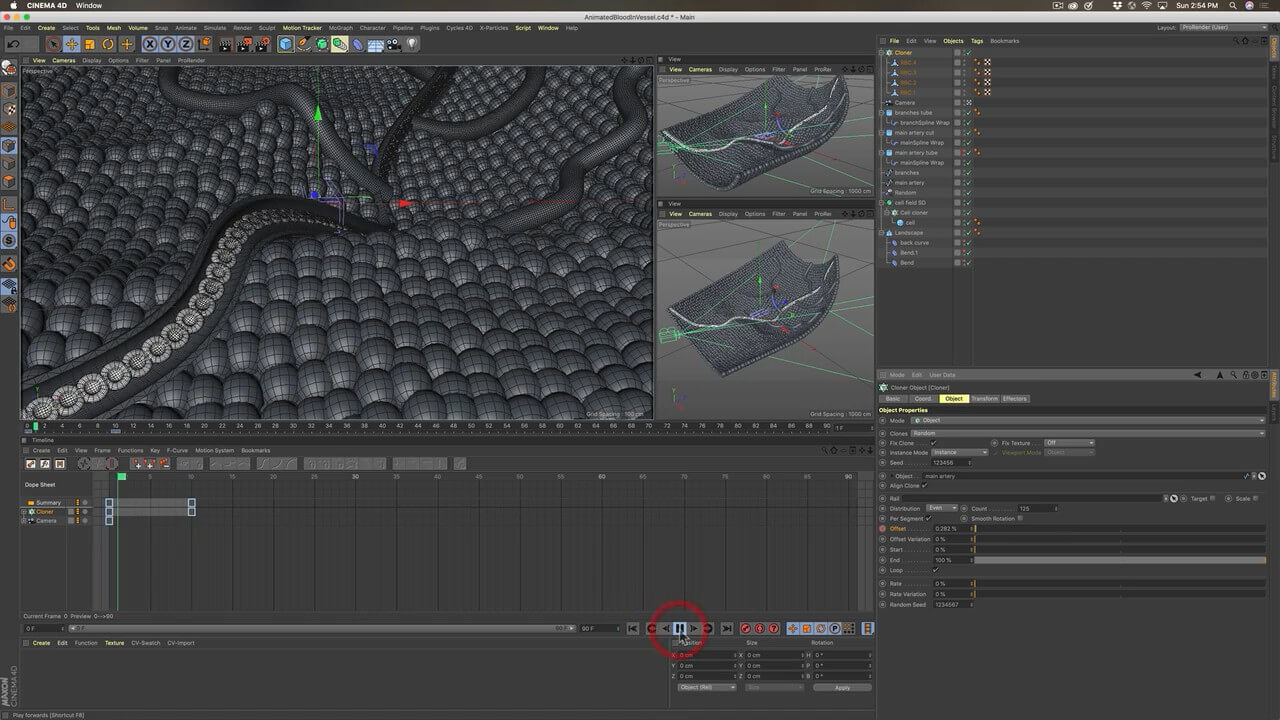
Task: Click the End percentage slider bar
Action: point(1118,560)
